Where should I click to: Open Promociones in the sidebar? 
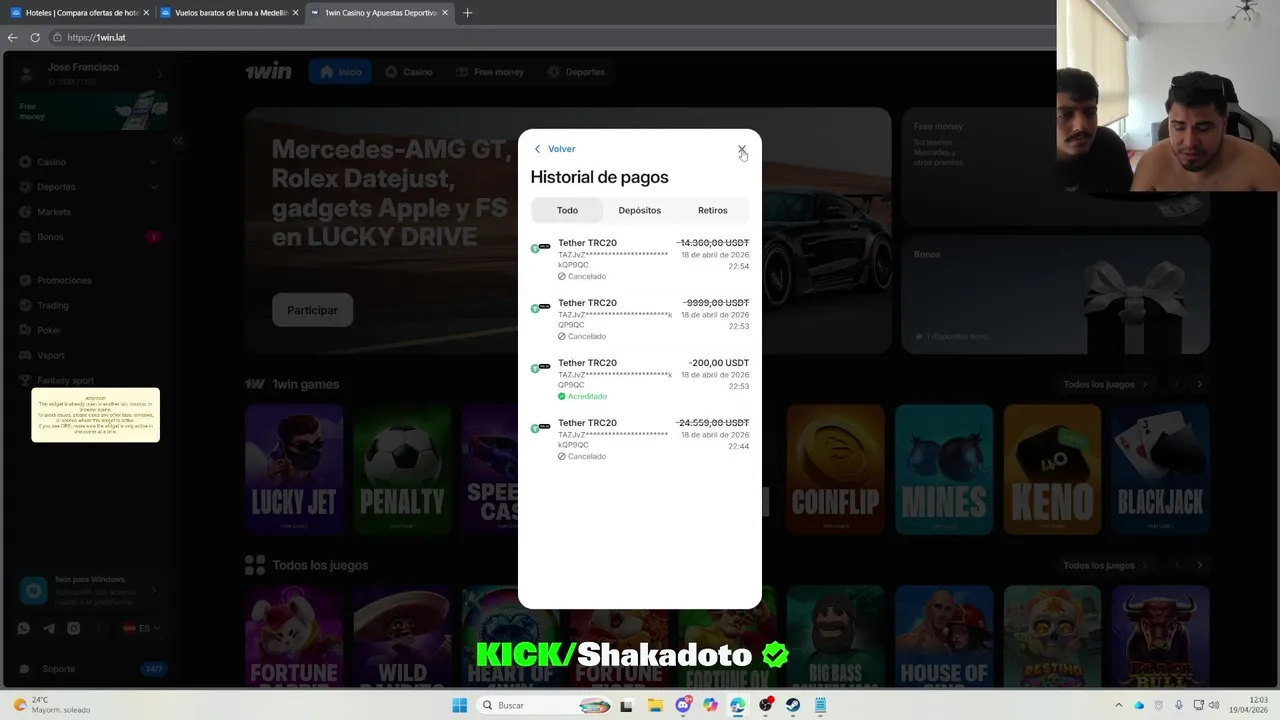click(x=64, y=281)
